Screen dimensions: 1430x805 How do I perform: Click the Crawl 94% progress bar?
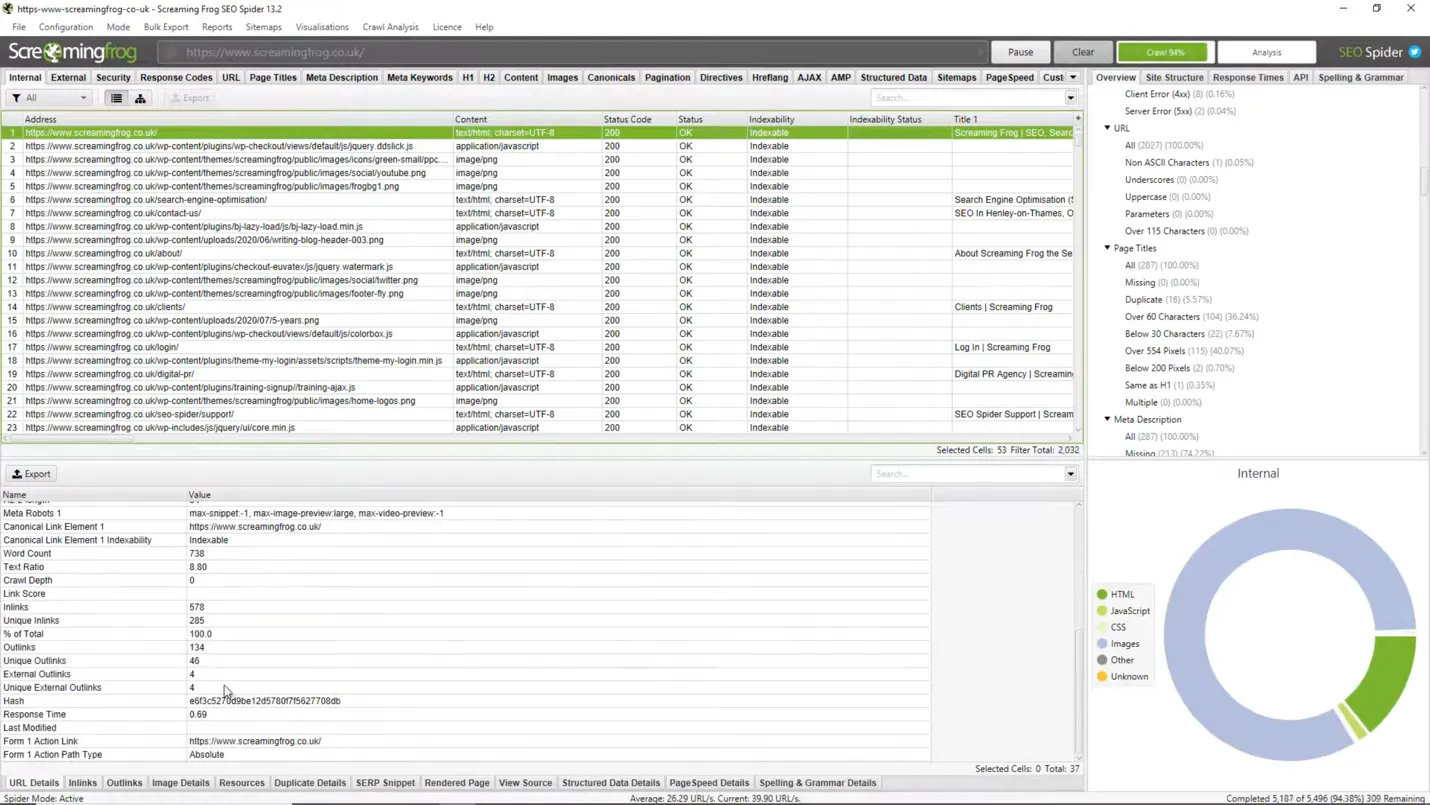[x=1164, y=52]
